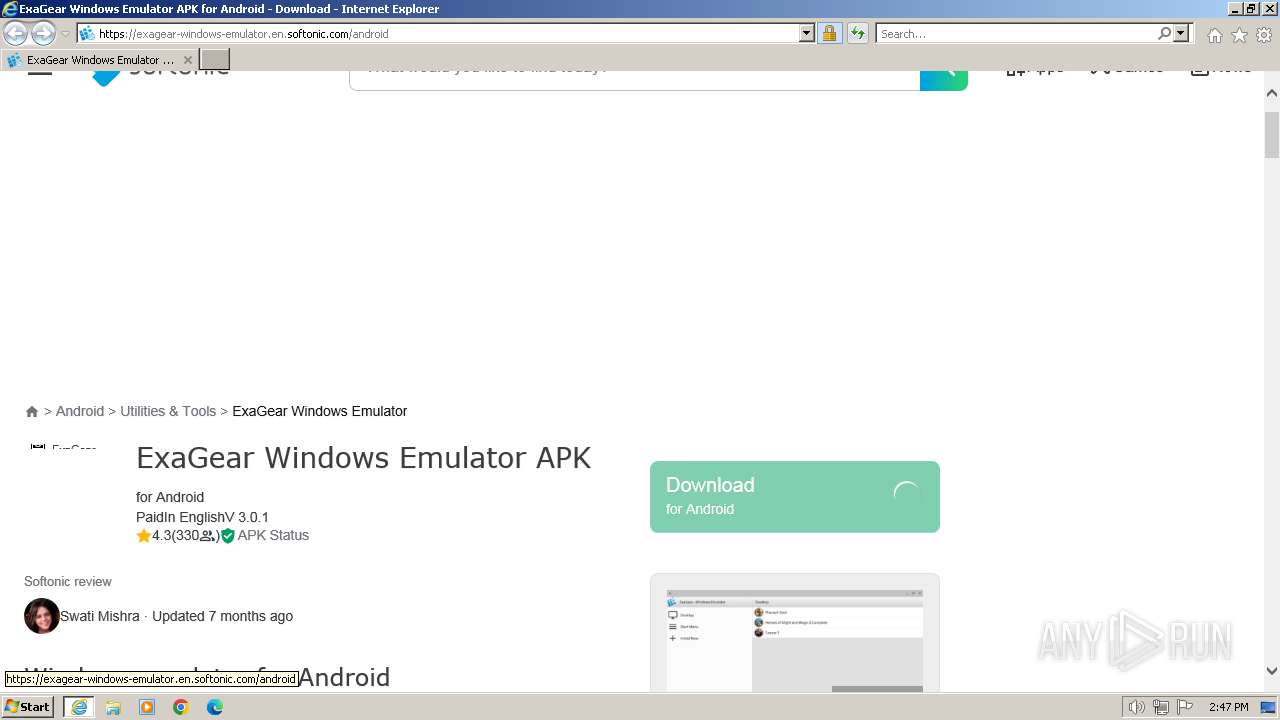Click the ExaGear Windows Emulator APK heading
This screenshot has width=1280, height=720.
pos(364,457)
